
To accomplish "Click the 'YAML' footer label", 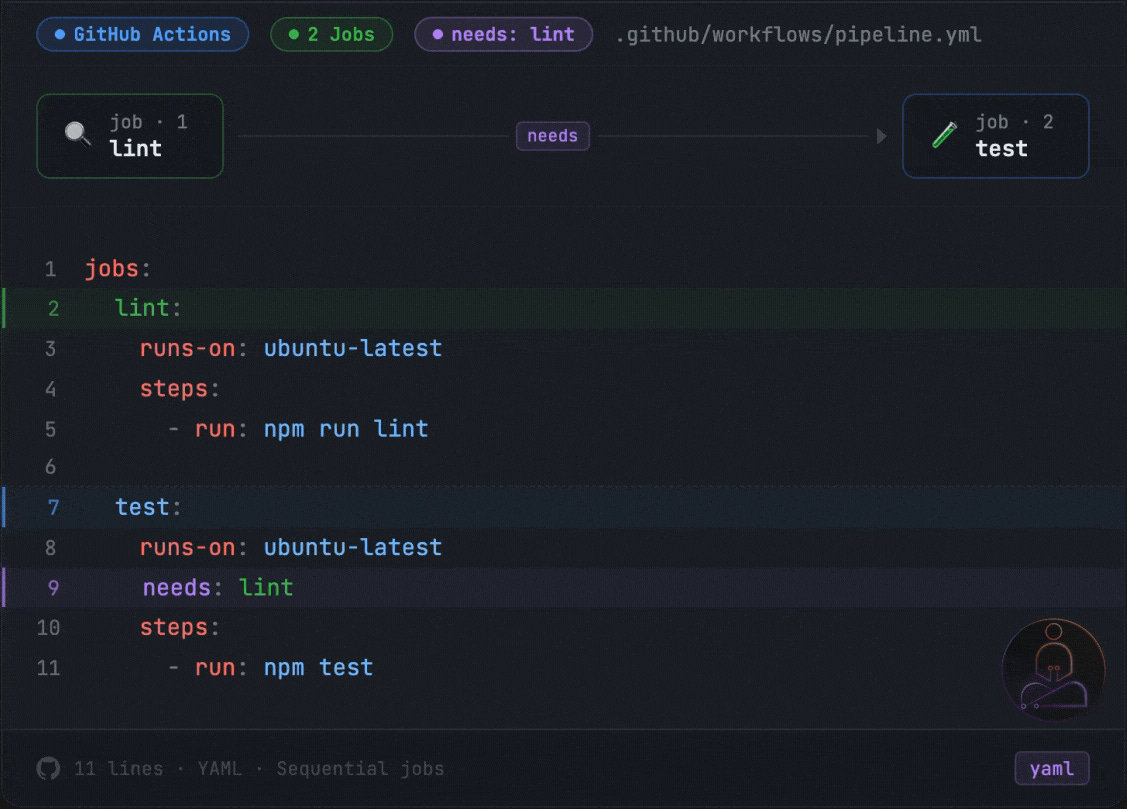I will point(219,769).
